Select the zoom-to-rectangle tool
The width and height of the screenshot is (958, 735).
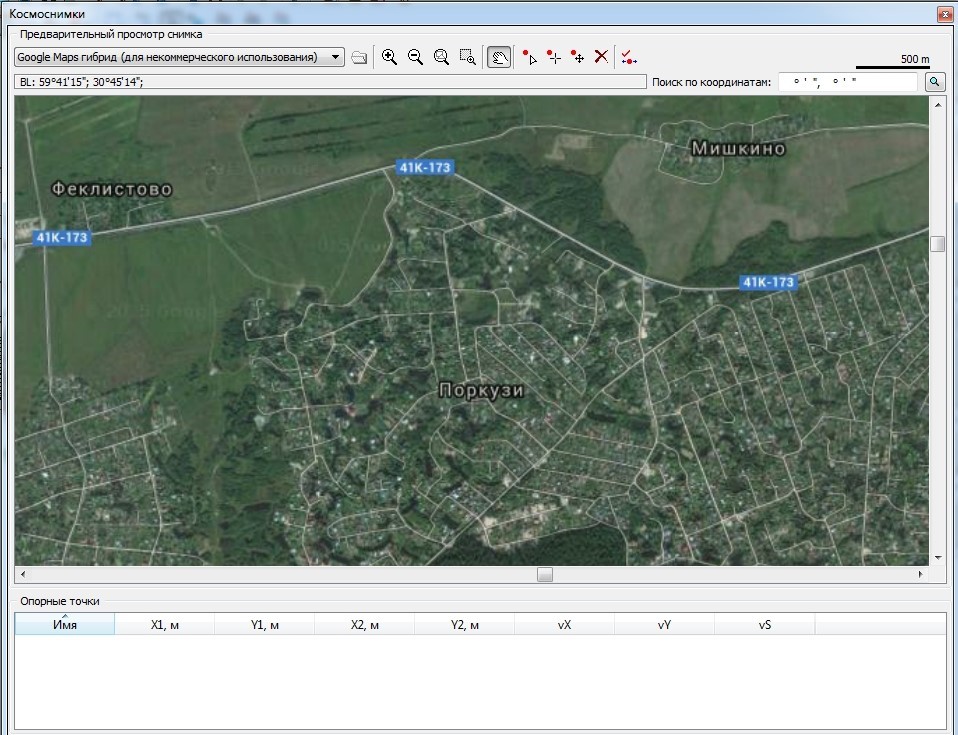pyautogui.click(x=467, y=57)
